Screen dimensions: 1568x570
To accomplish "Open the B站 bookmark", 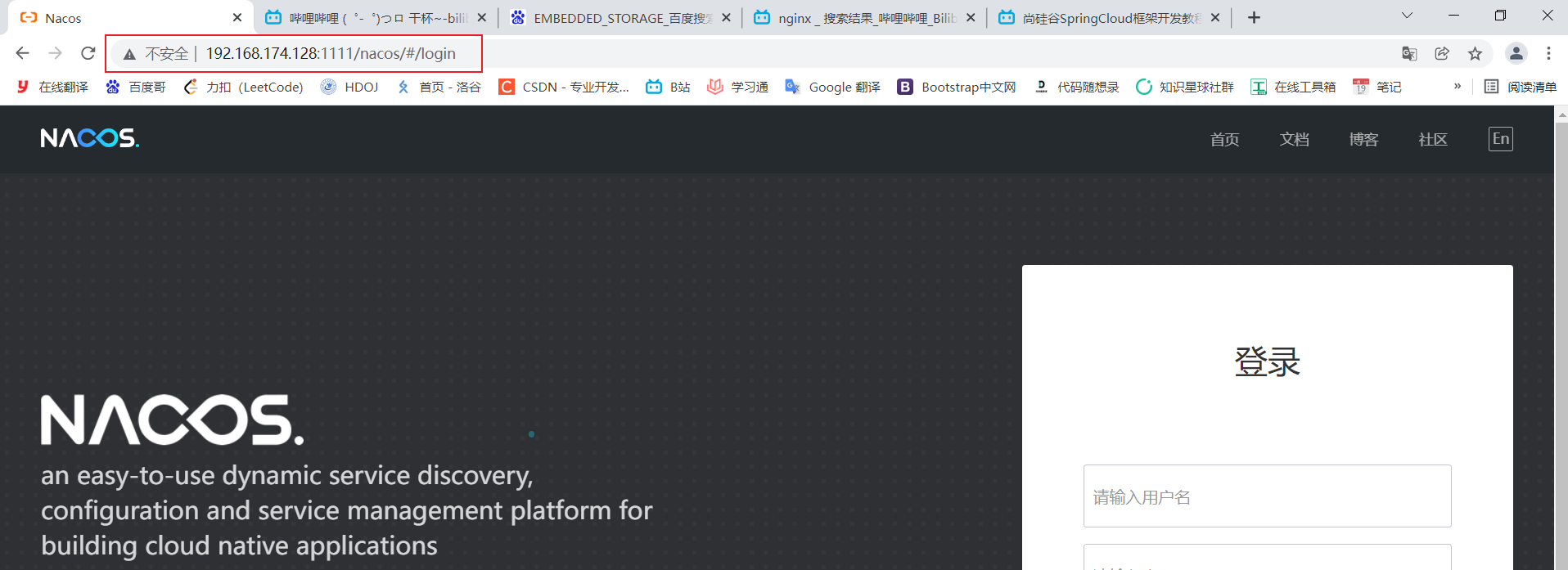I will 668,87.
